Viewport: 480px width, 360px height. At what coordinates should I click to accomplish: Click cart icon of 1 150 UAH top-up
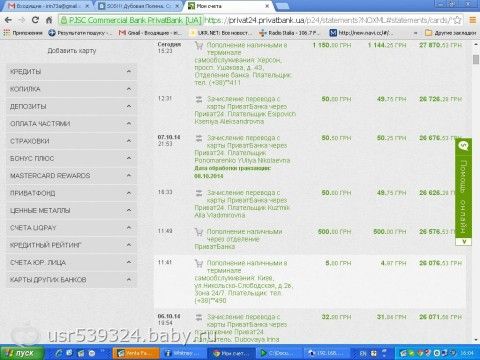[x=199, y=46]
